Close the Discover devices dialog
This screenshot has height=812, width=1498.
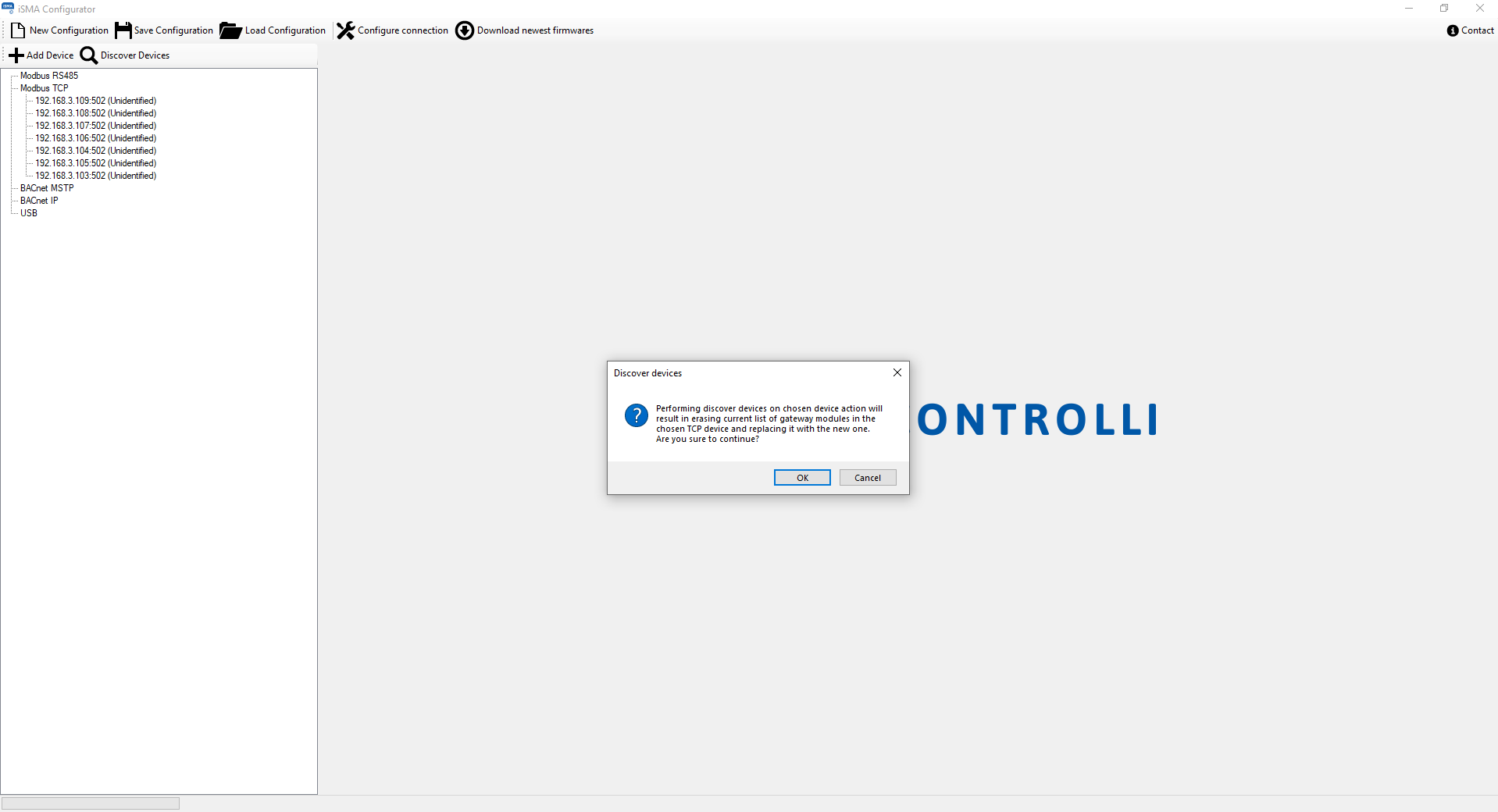pos(897,372)
